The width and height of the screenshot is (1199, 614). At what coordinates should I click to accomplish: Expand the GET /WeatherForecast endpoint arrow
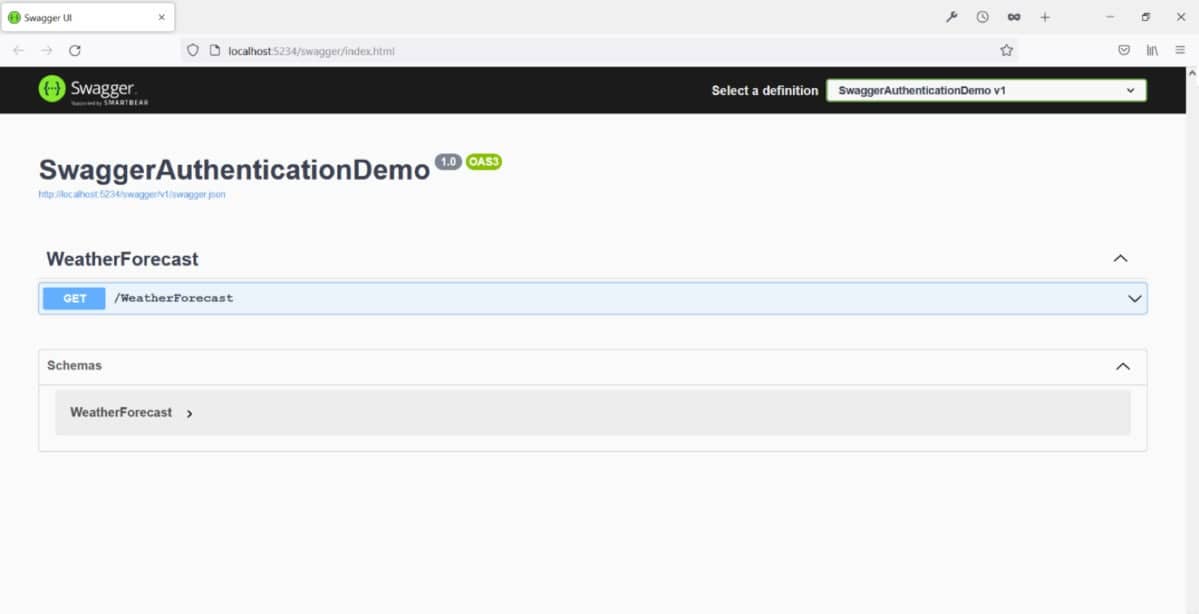(x=1134, y=298)
